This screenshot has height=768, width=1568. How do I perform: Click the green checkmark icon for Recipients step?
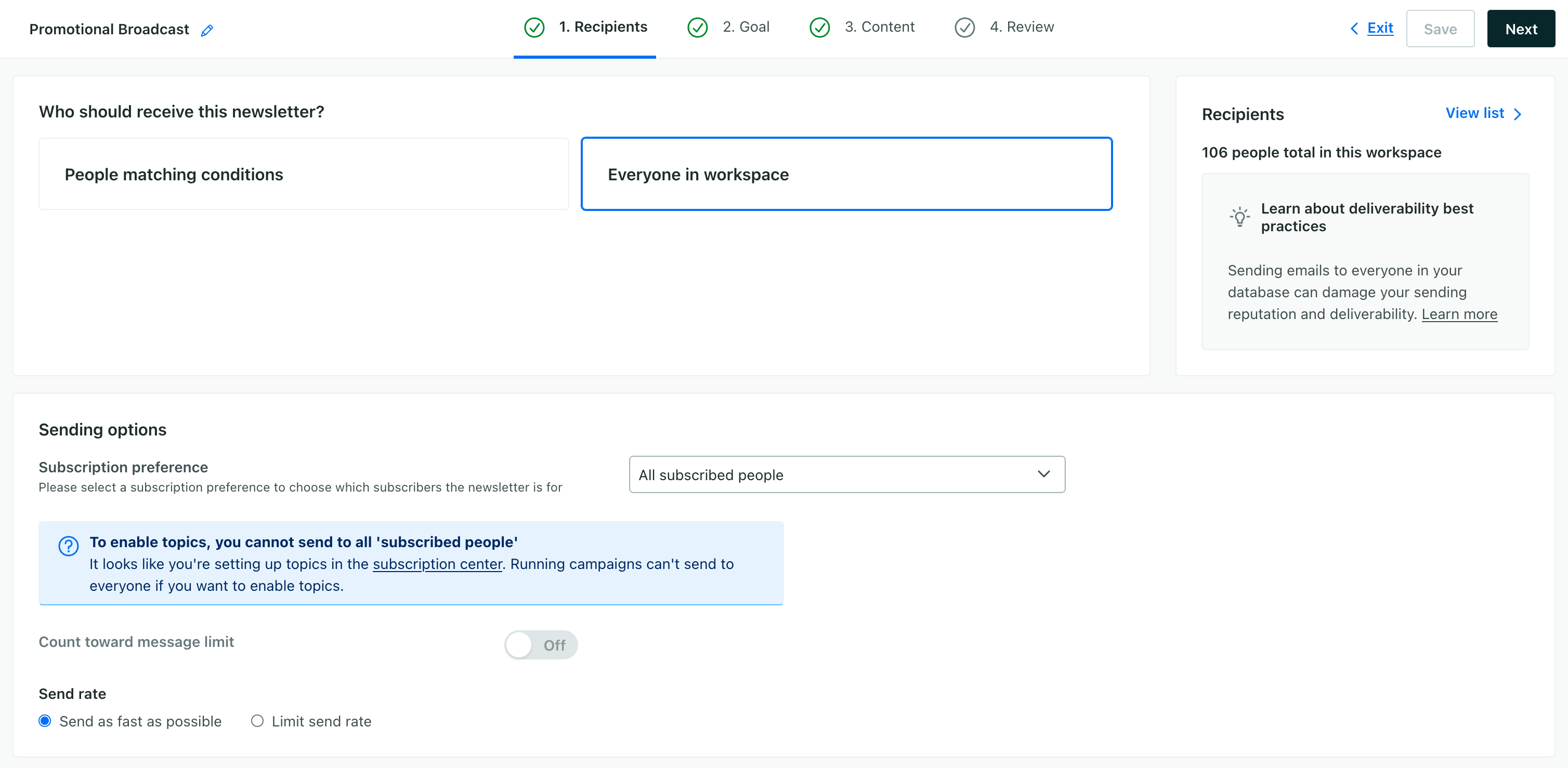pyautogui.click(x=534, y=28)
